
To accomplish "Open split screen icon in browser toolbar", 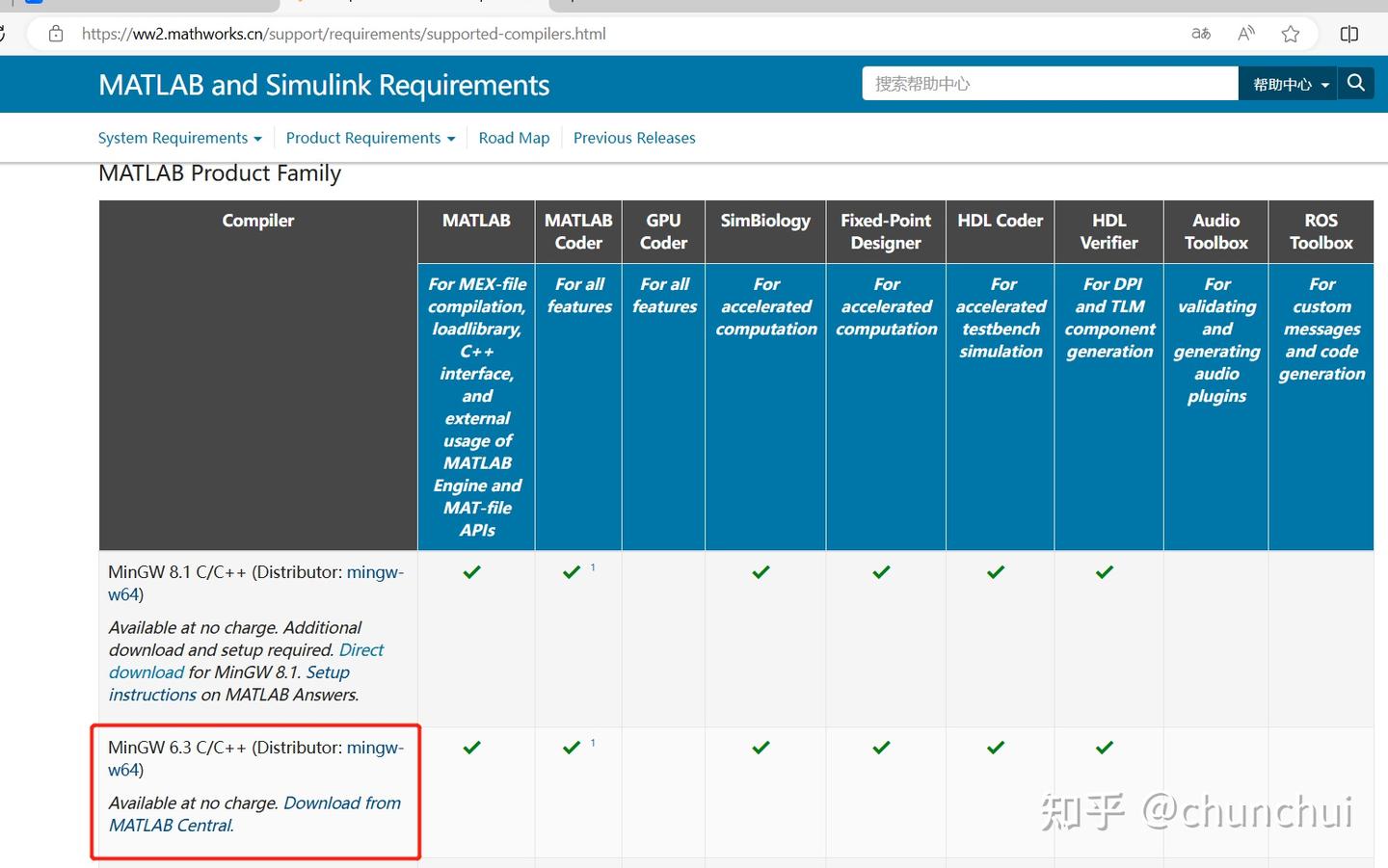I will click(x=1349, y=34).
